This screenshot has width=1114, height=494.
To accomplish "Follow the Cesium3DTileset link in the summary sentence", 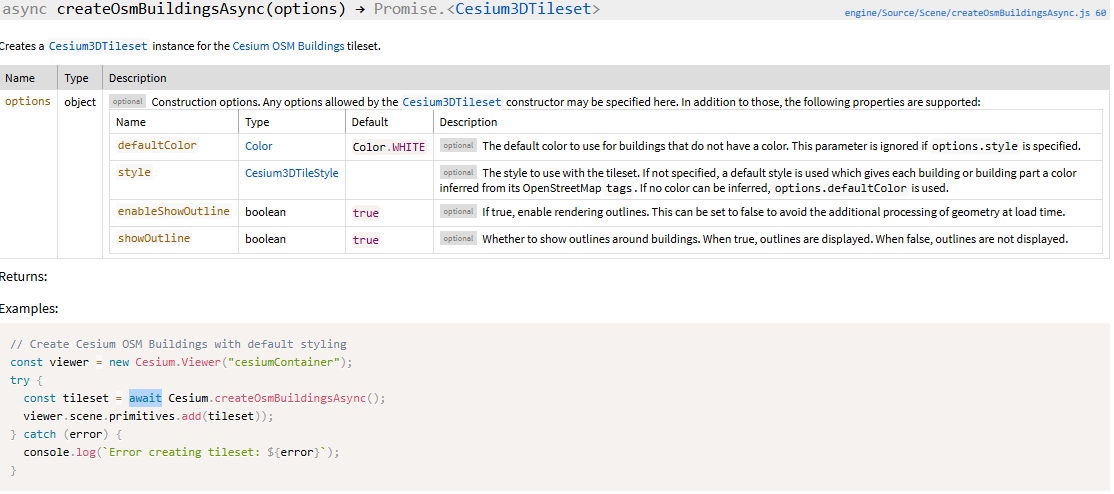I will tap(98, 46).
